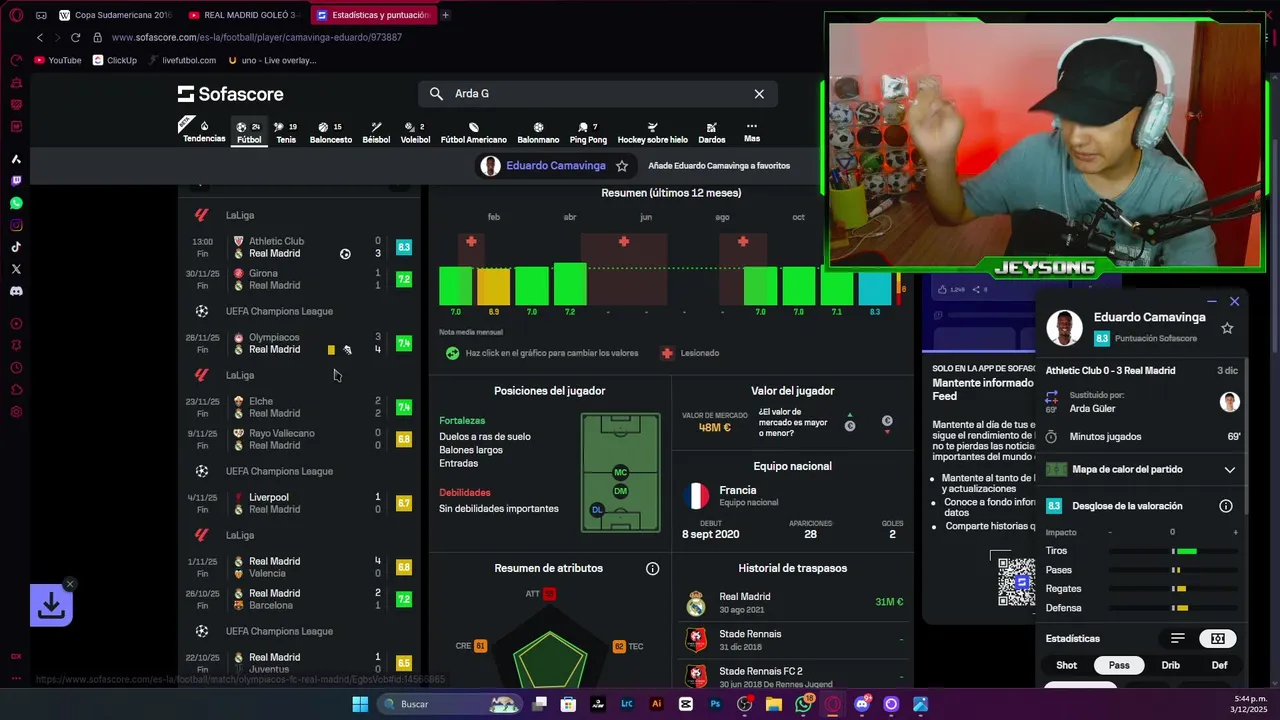Open the Dardos sport section
Image resolution: width=1280 pixels, height=720 pixels.
[712, 132]
